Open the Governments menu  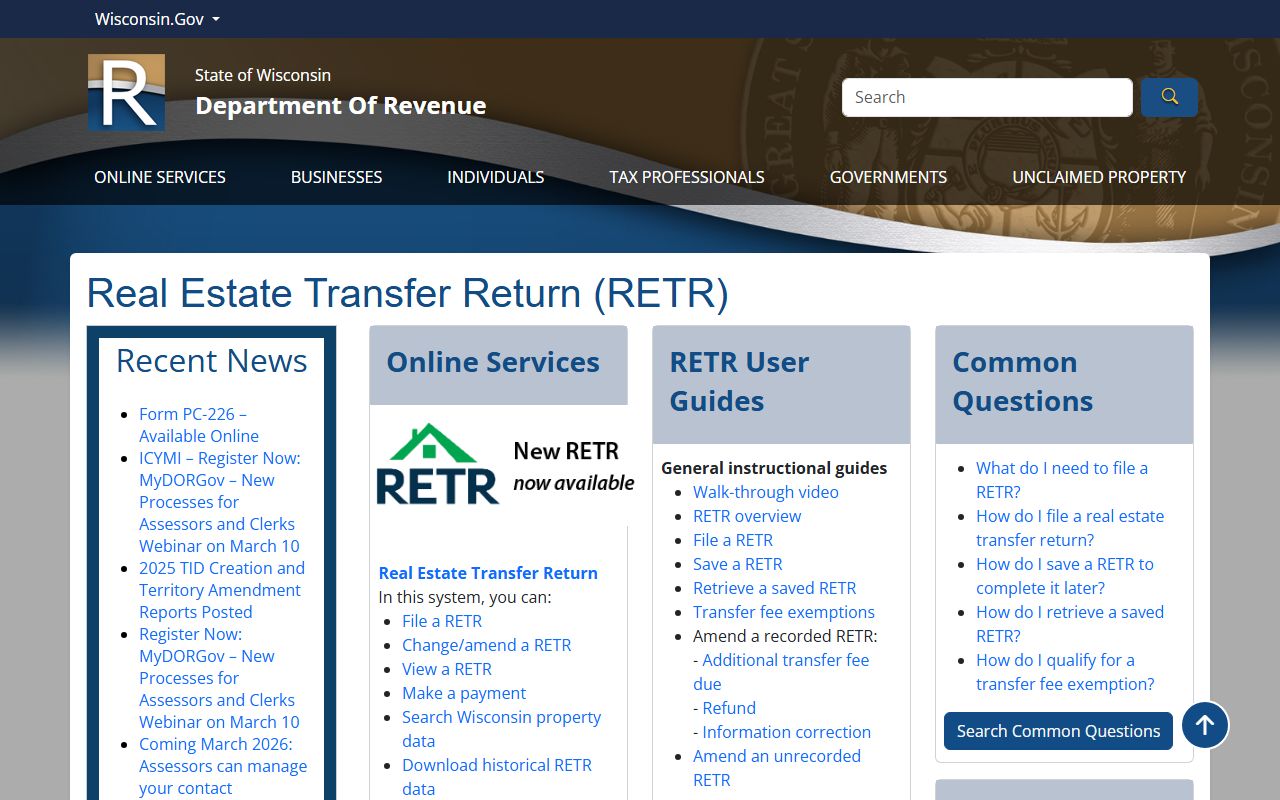pyautogui.click(x=888, y=177)
